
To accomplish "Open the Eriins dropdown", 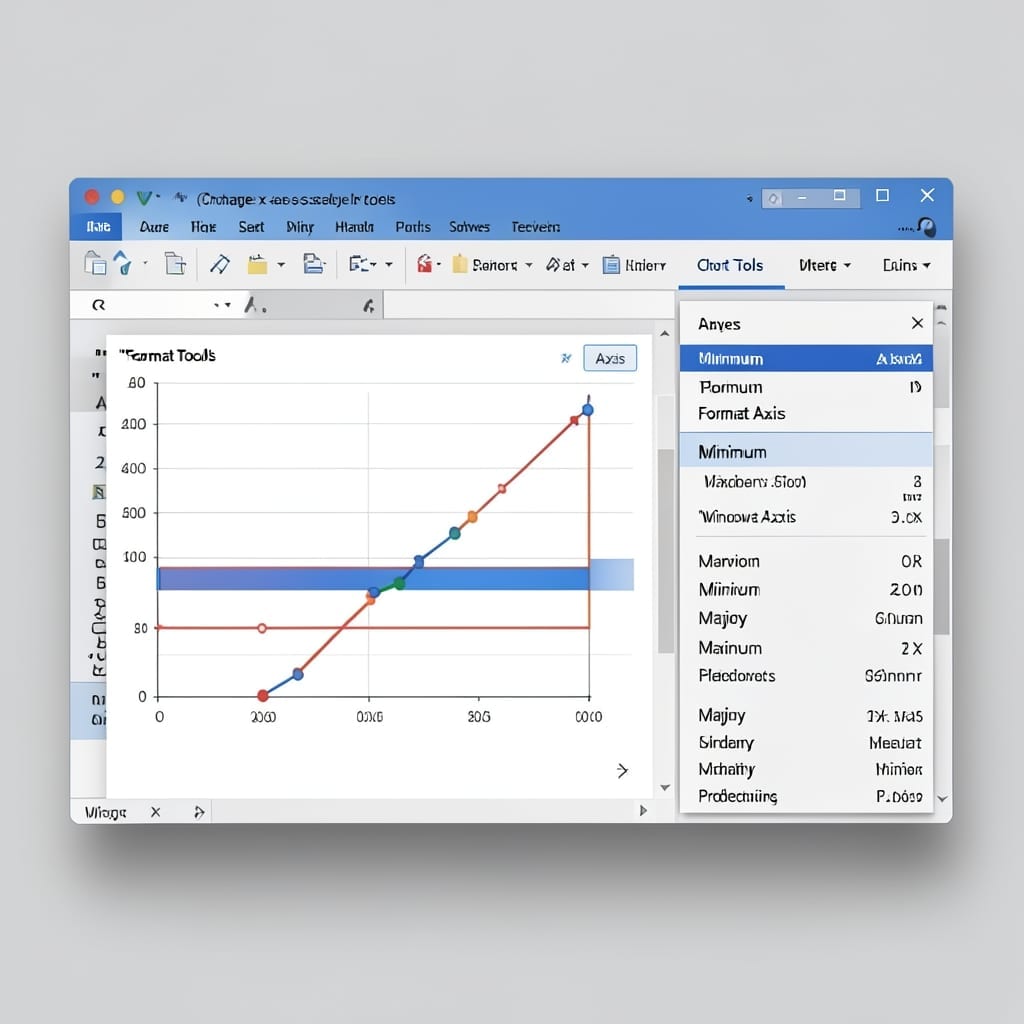I will 926,265.
